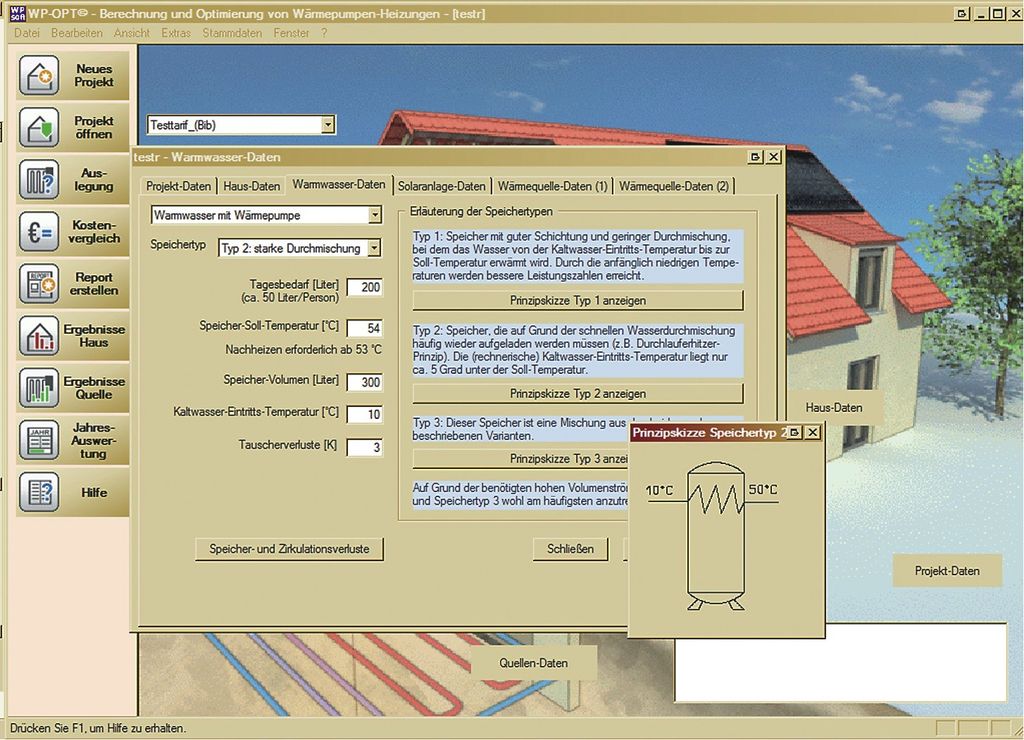Viewport: 1024px width, 740px height.
Task: Select the Auslegung sidebar icon
Action: pos(40,180)
